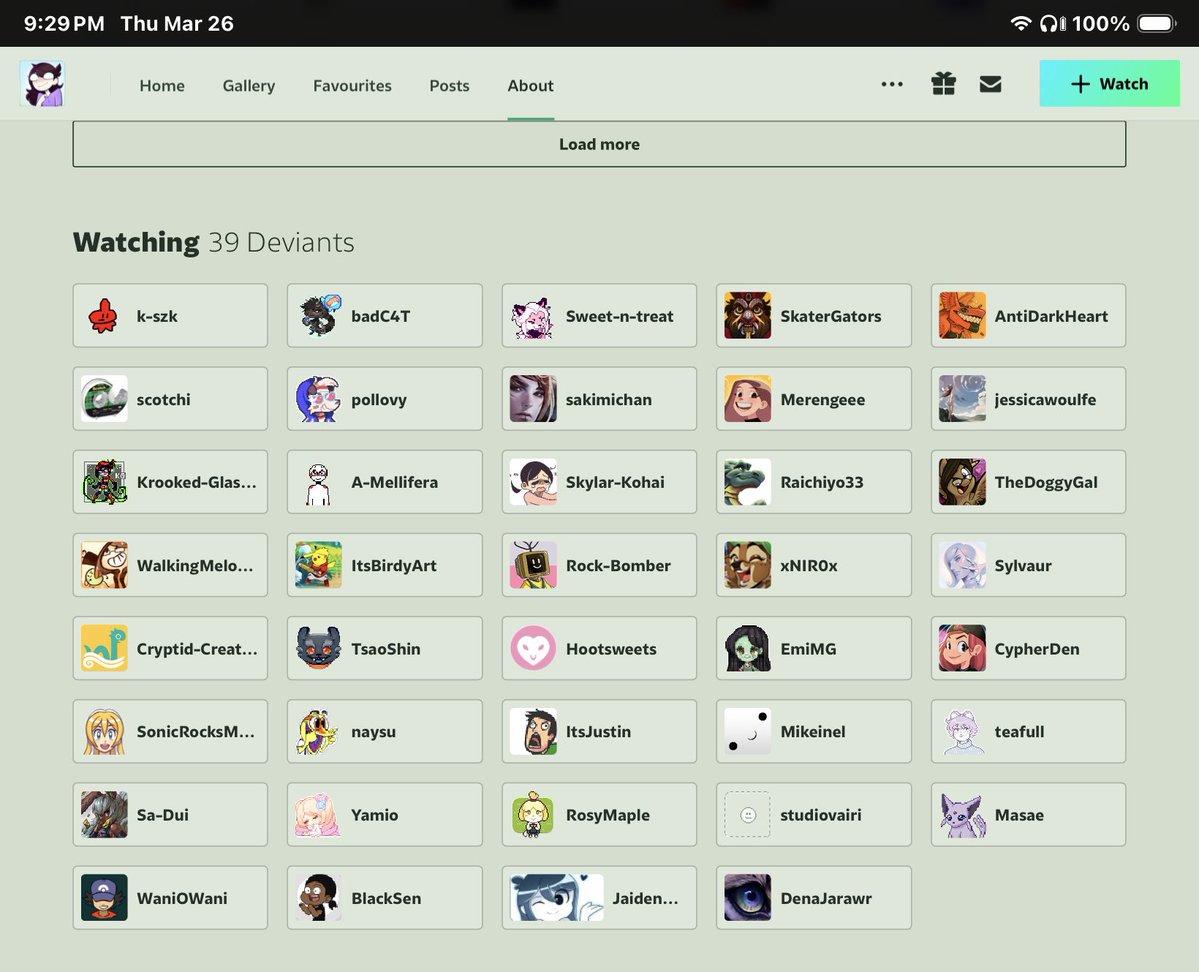Open naysu profile name
This screenshot has height=972, width=1199.
pos(374,732)
